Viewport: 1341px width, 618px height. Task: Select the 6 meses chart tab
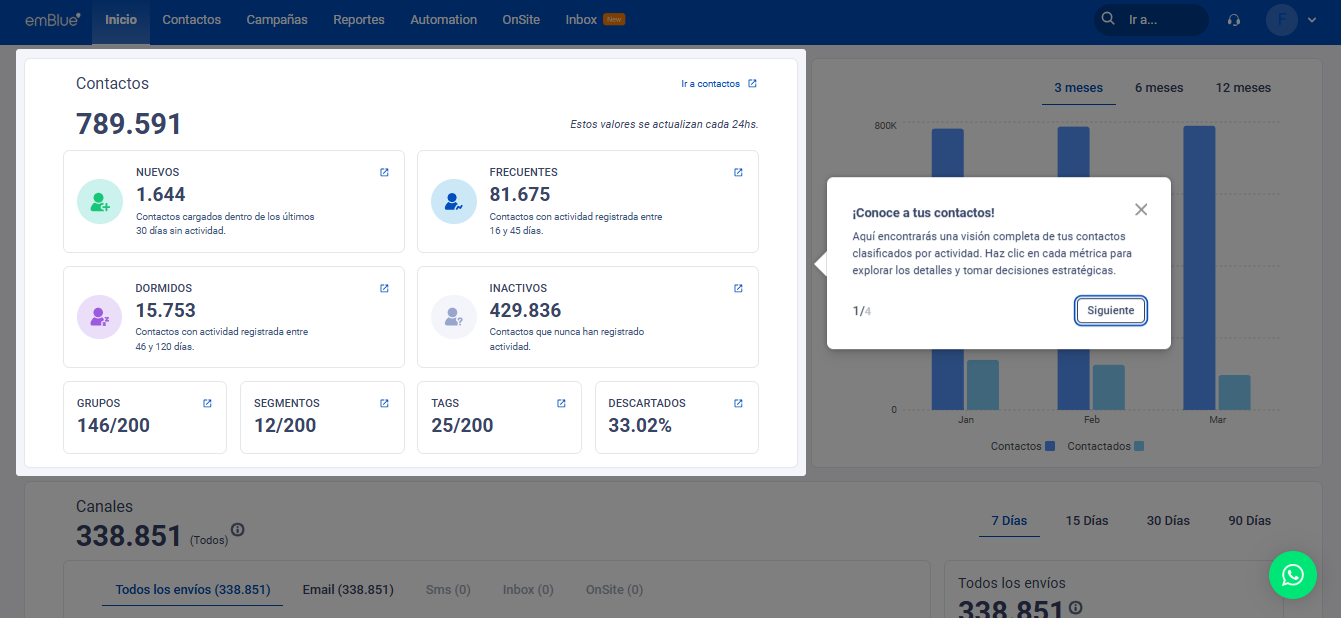pos(1159,88)
